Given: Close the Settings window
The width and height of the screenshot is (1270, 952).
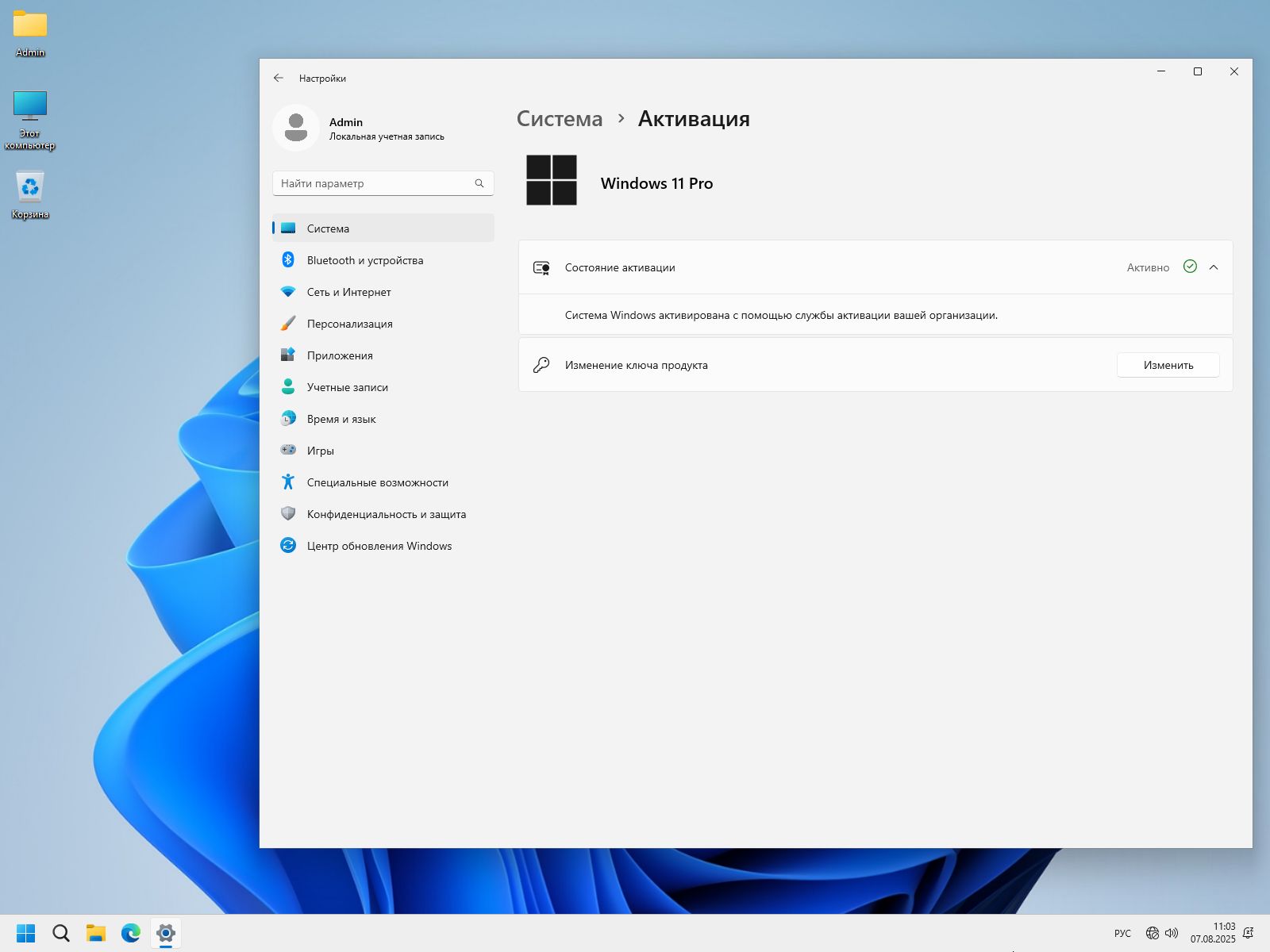Looking at the screenshot, I should [1234, 71].
